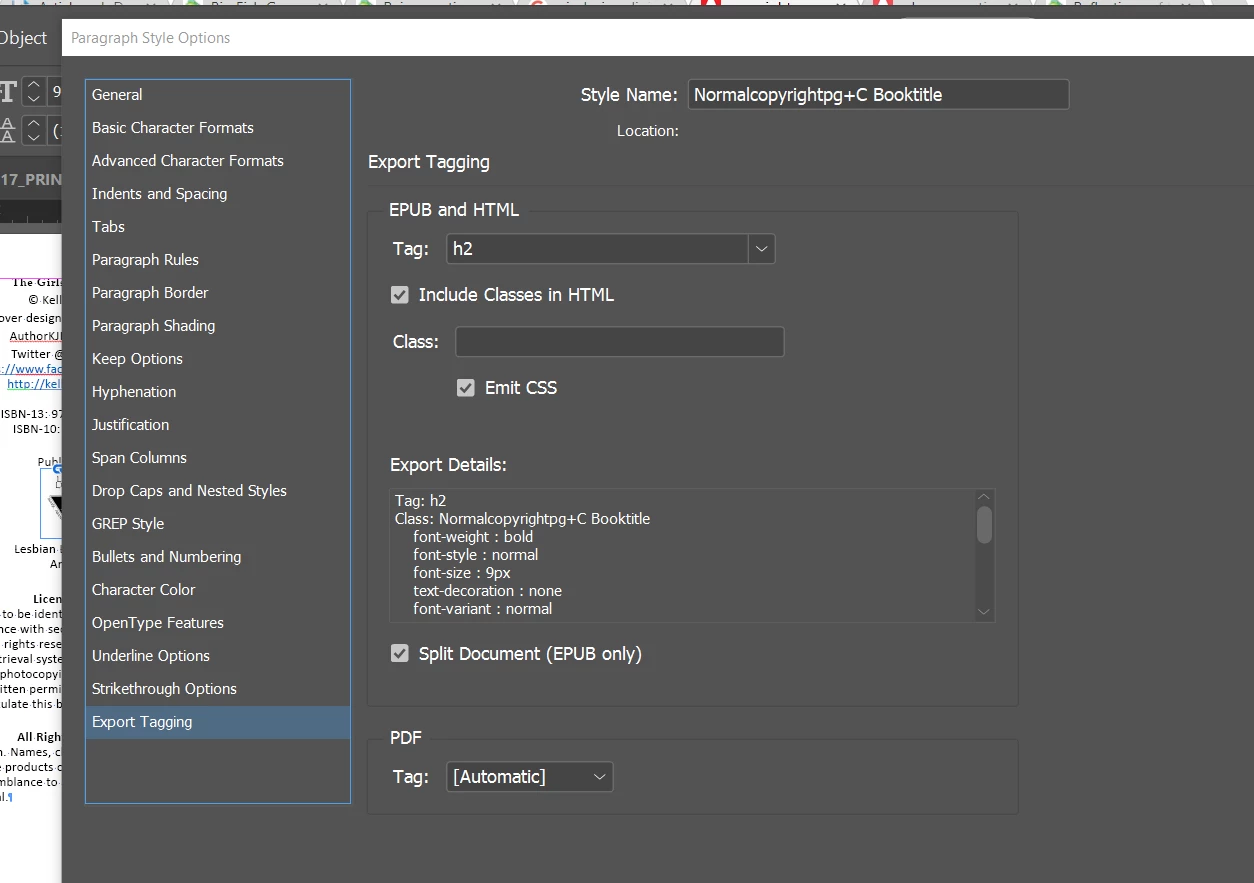1254x883 pixels.
Task: Click 'font-weight : bold' line in Export Details
Action: point(473,537)
